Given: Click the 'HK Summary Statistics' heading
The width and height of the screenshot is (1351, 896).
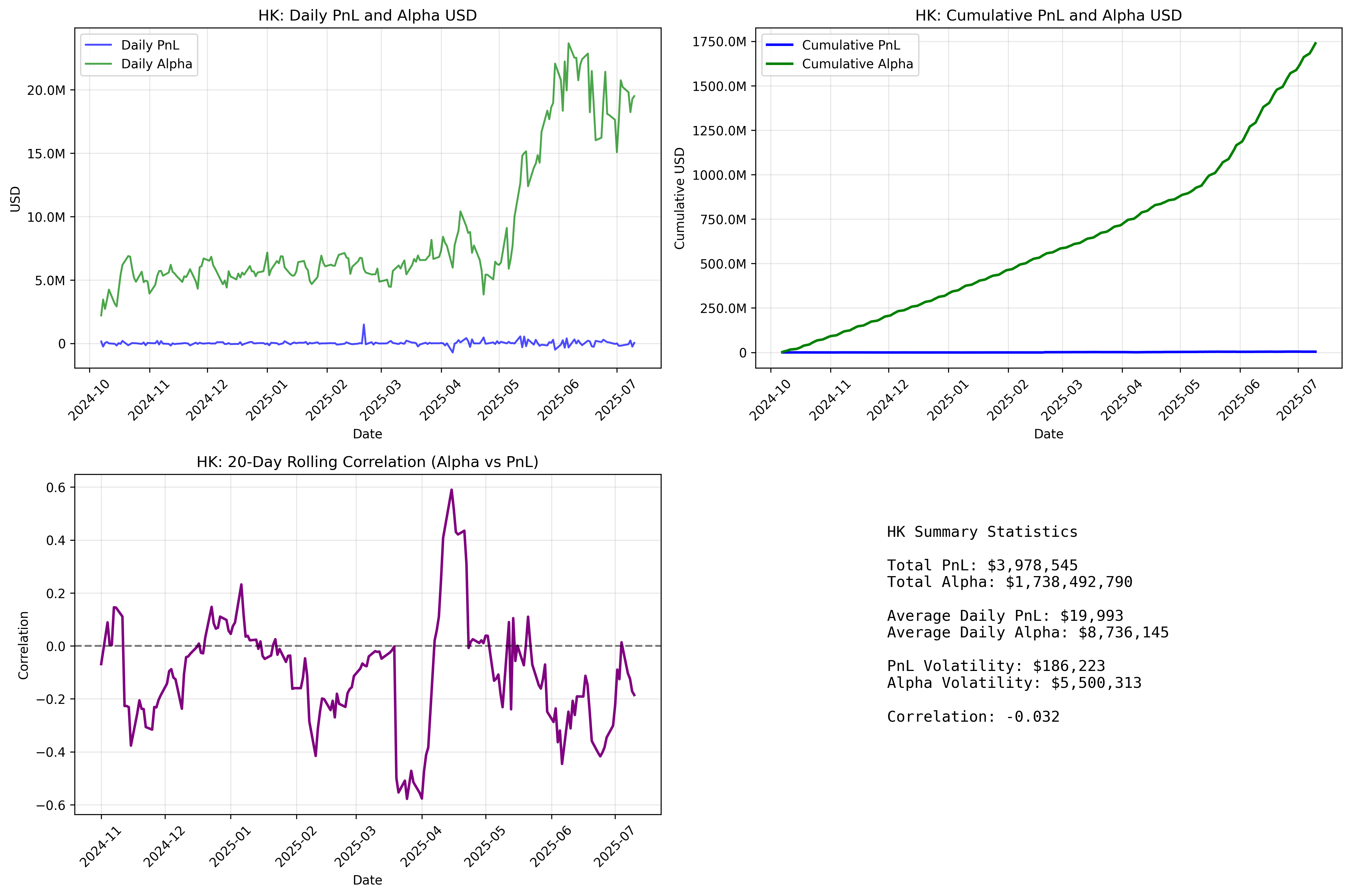Looking at the screenshot, I should pyautogui.click(x=982, y=532).
